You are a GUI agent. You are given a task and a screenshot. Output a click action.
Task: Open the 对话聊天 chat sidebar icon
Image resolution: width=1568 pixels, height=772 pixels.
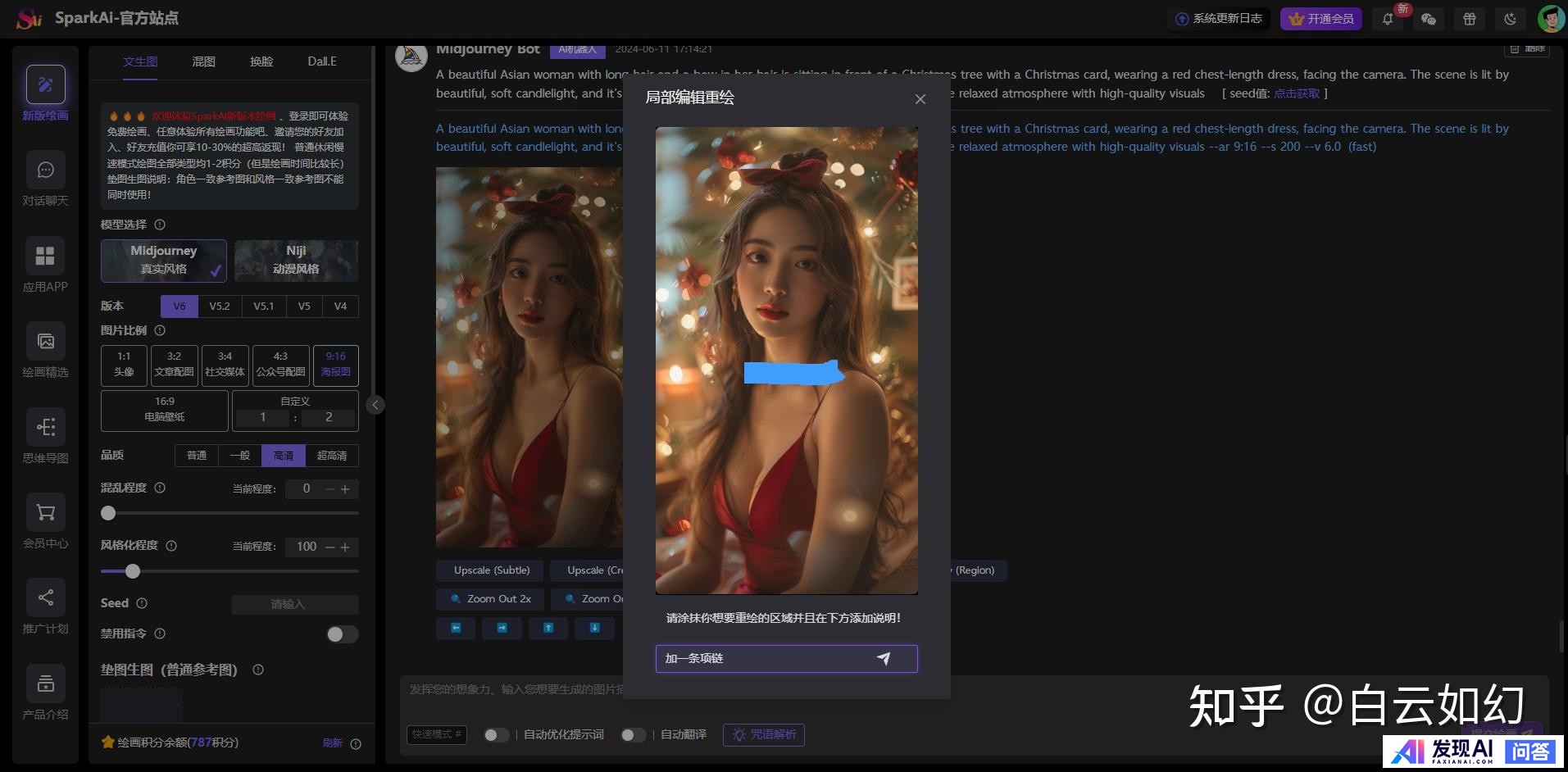point(45,170)
